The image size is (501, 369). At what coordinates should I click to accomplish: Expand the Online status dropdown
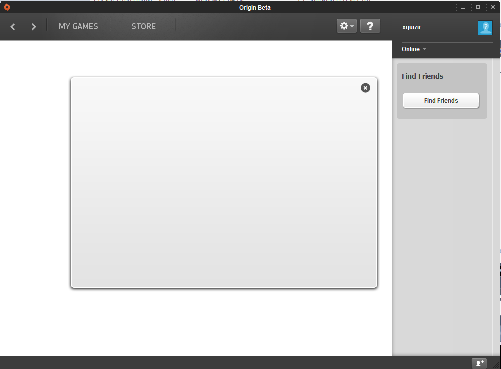pos(414,49)
